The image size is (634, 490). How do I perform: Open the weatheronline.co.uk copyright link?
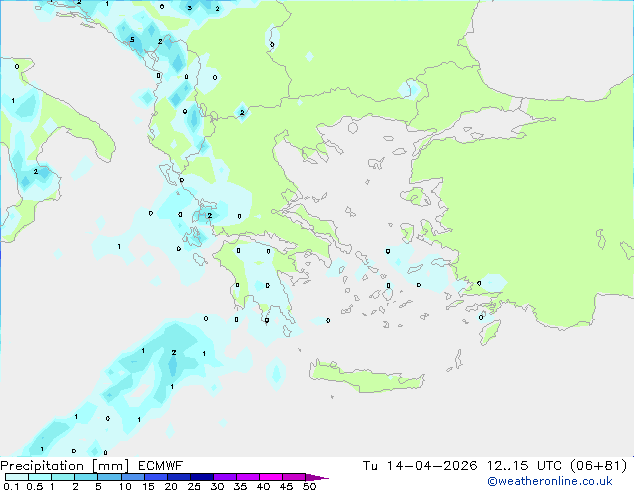(550, 481)
